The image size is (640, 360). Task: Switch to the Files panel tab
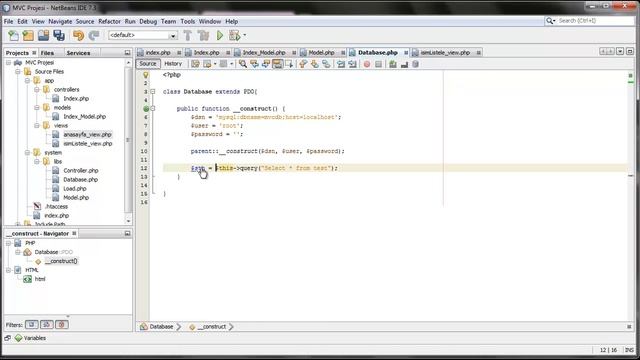pyautogui.click(x=47, y=53)
